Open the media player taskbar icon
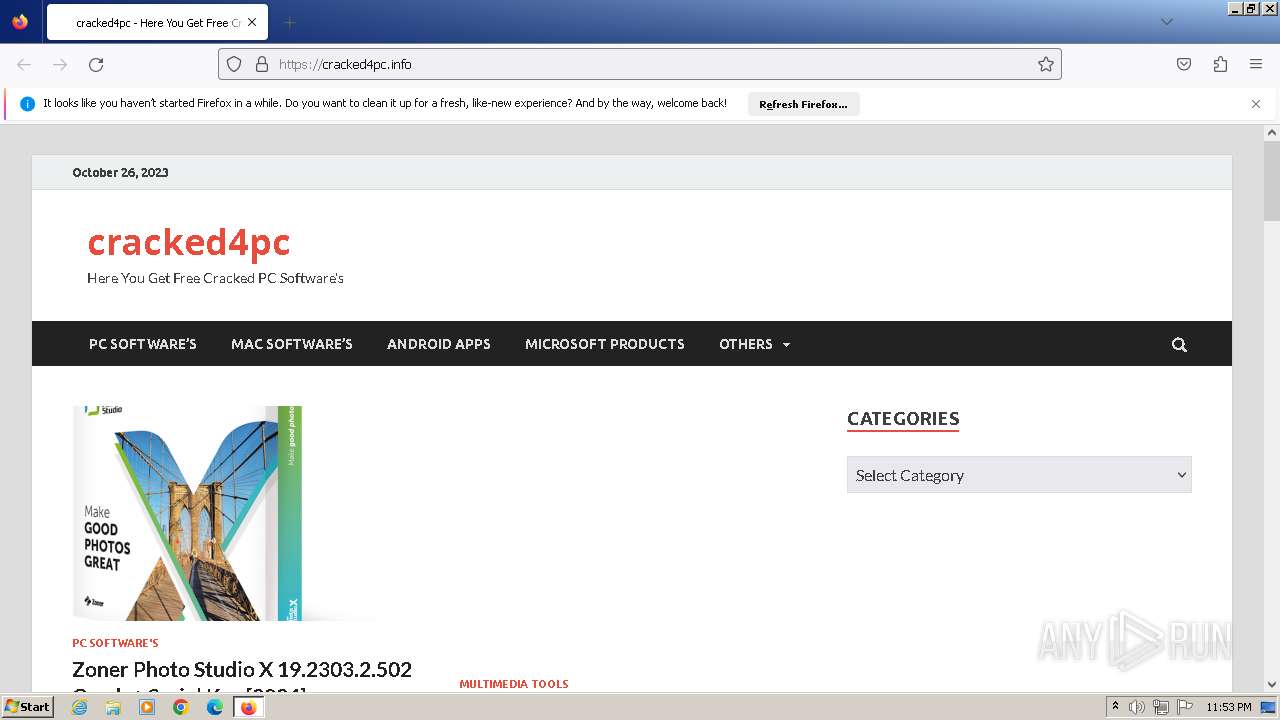This screenshot has width=1280, height=720. point(147,707)
